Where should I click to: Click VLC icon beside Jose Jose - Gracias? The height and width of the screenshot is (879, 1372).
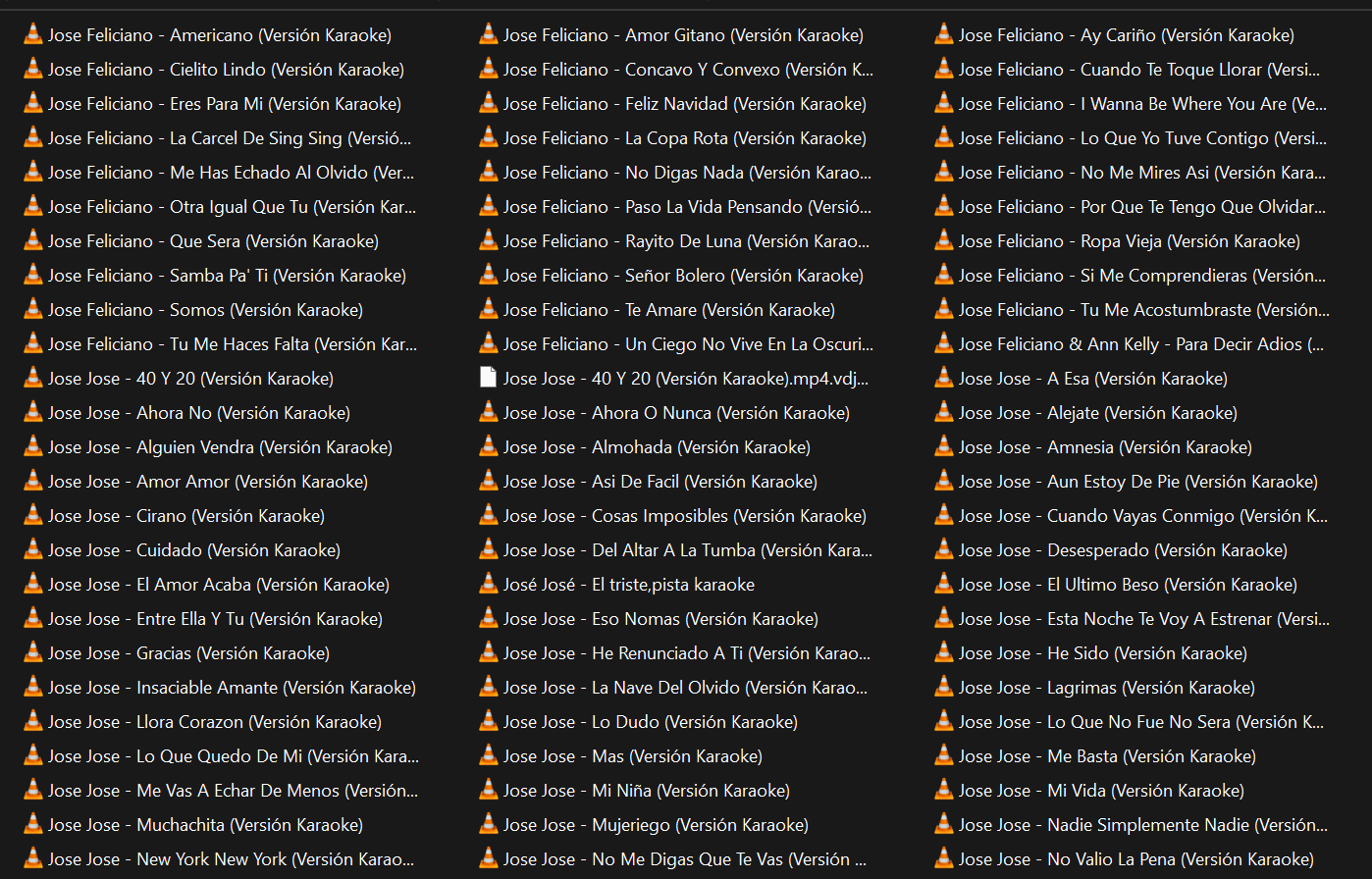(33, 653)
